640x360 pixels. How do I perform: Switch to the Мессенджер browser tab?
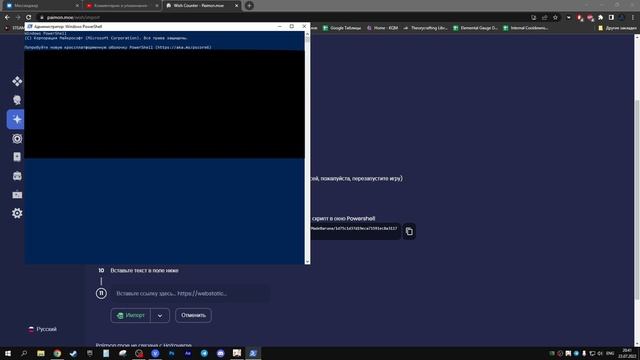(41, 6)
